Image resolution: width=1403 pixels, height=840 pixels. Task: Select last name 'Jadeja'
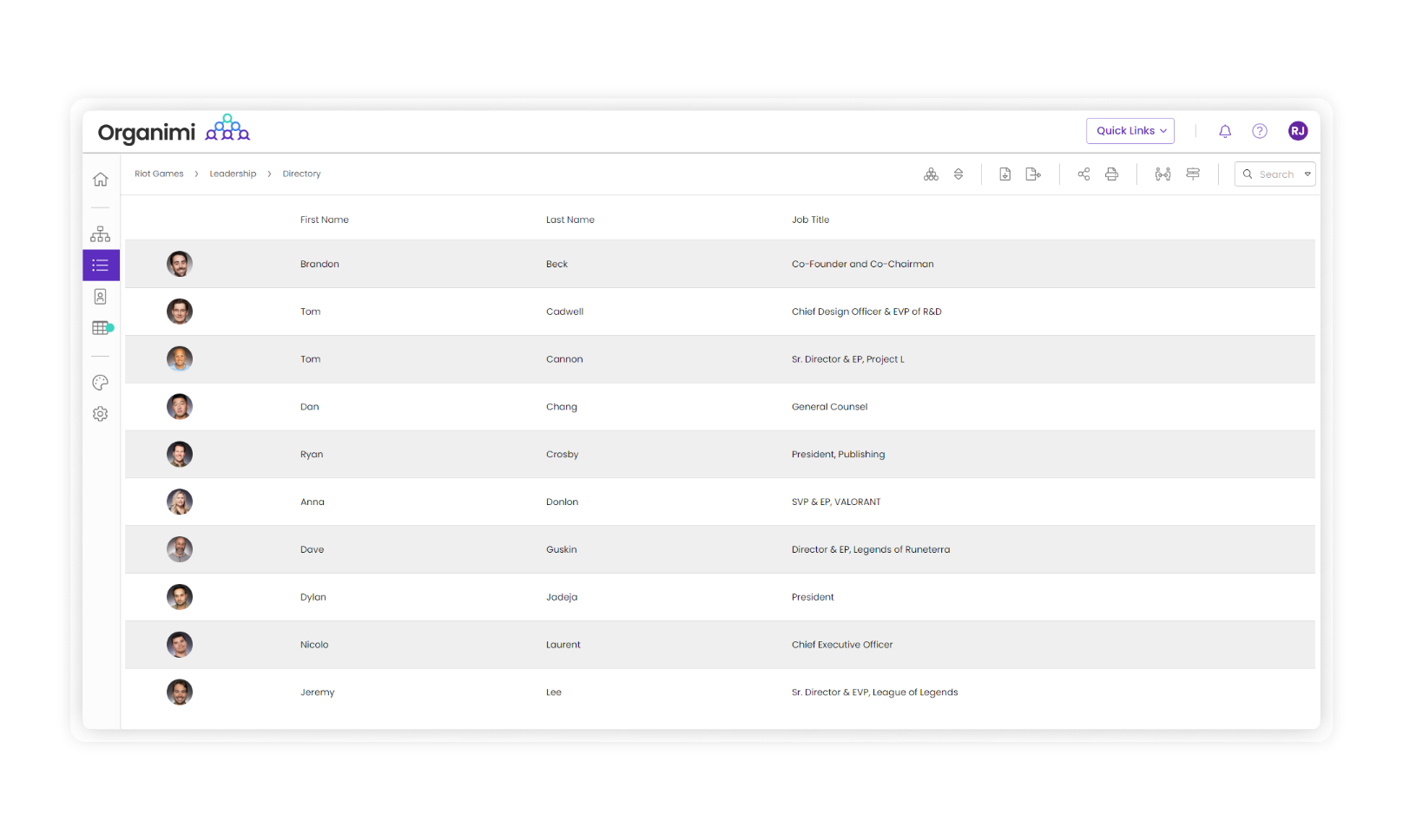[x=562, y=597]
